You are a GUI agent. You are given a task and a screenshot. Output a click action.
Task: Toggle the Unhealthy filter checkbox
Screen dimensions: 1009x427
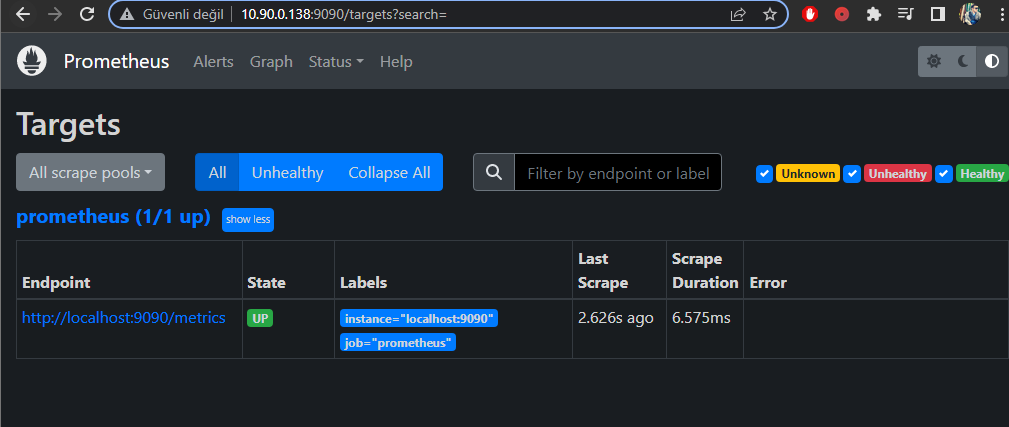point(852,173)
